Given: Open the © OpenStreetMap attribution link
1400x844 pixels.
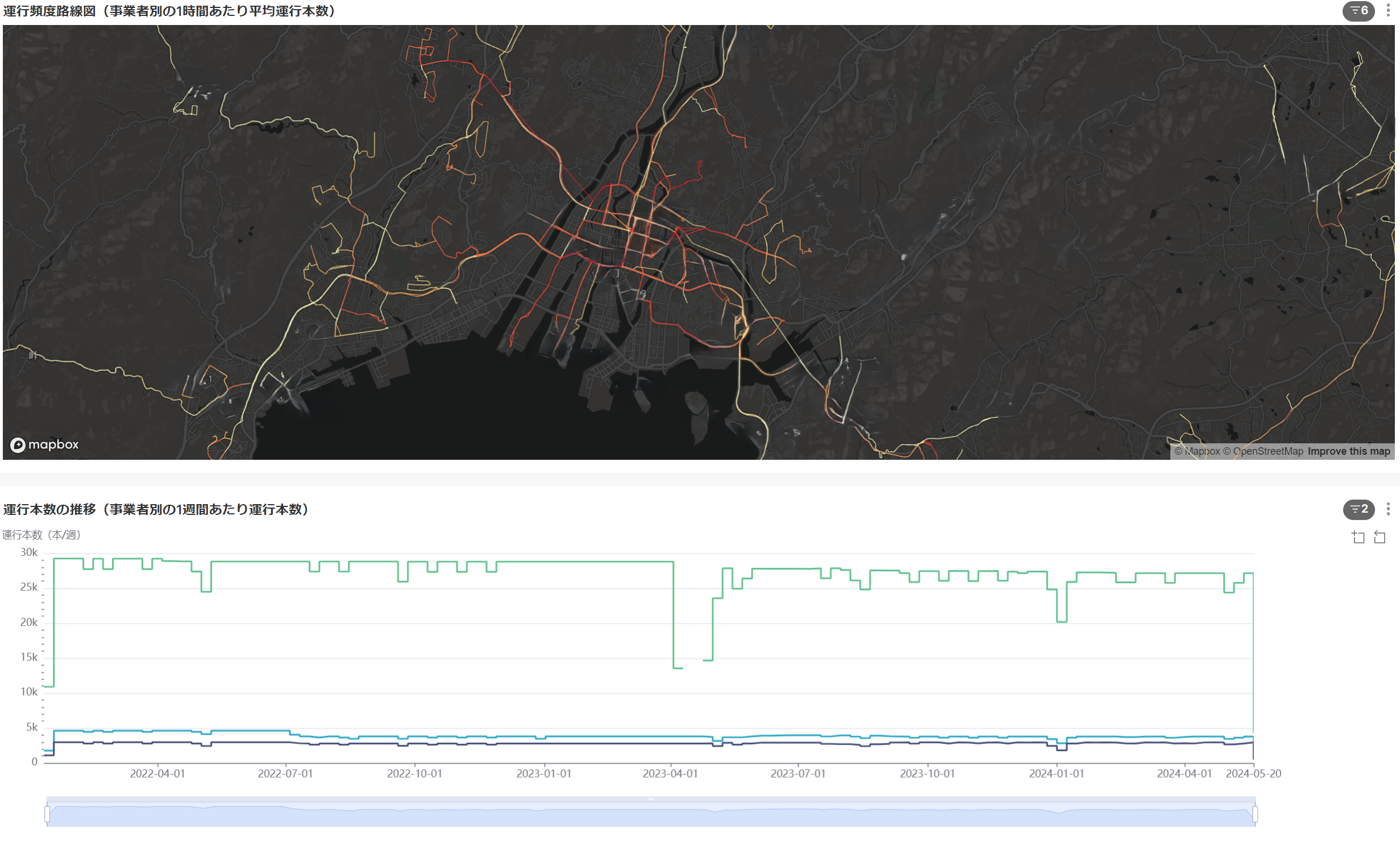Looking at the screenshot, I should point(1263,451).
